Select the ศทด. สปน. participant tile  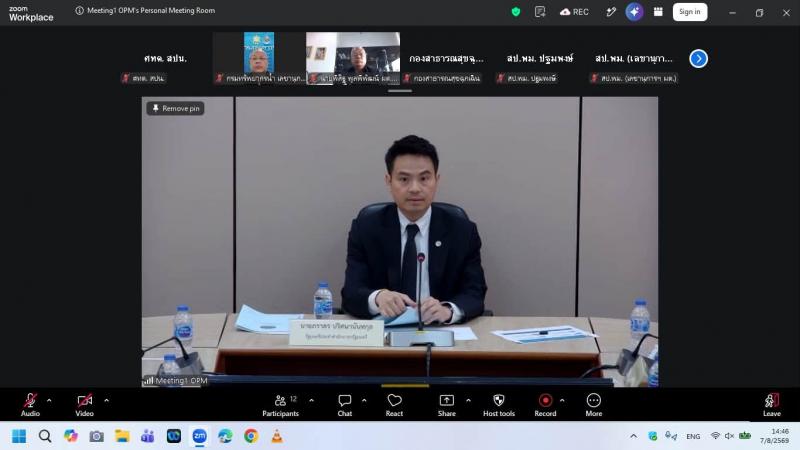pyautogui.click(x=165, y=59)
